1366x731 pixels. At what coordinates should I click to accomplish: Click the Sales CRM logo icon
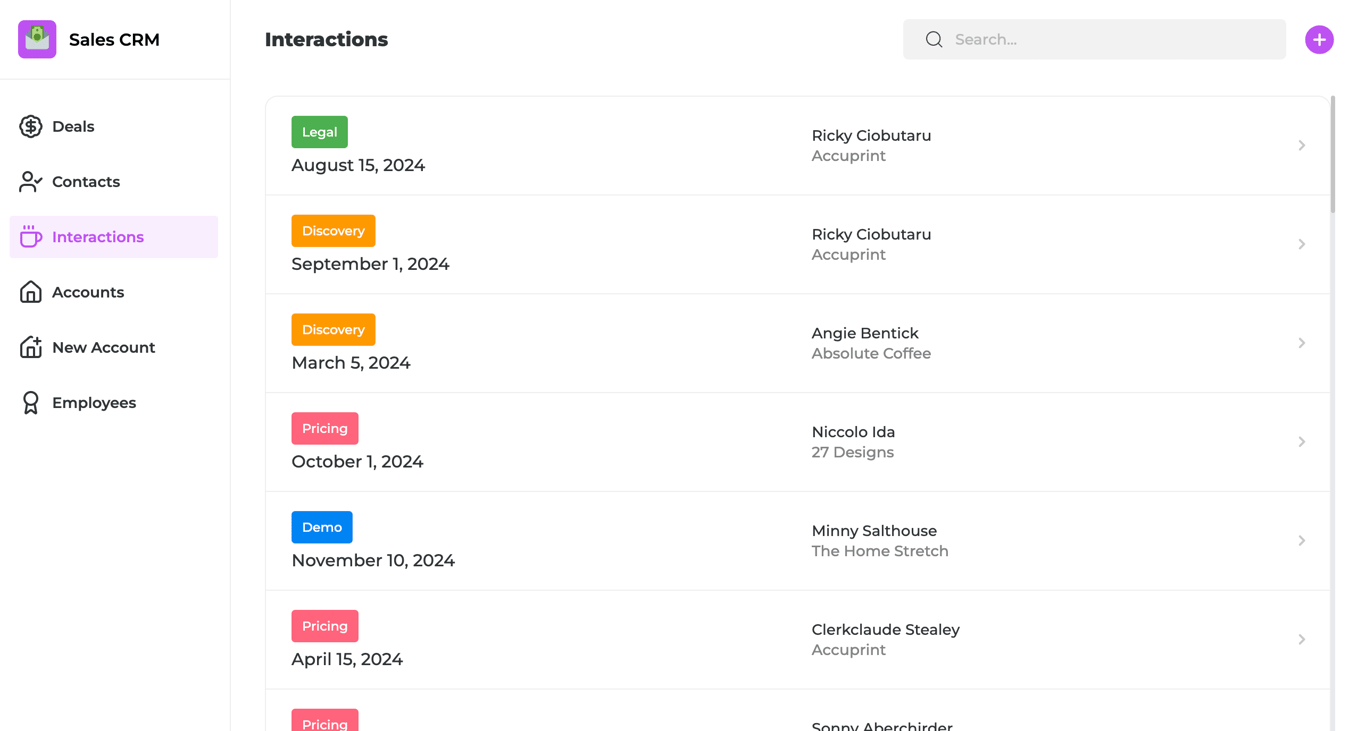click(37, 39)
